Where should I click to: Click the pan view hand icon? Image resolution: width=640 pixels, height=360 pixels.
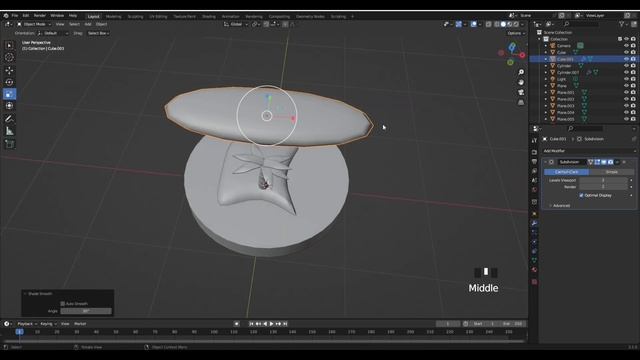(x=521, y=82)
